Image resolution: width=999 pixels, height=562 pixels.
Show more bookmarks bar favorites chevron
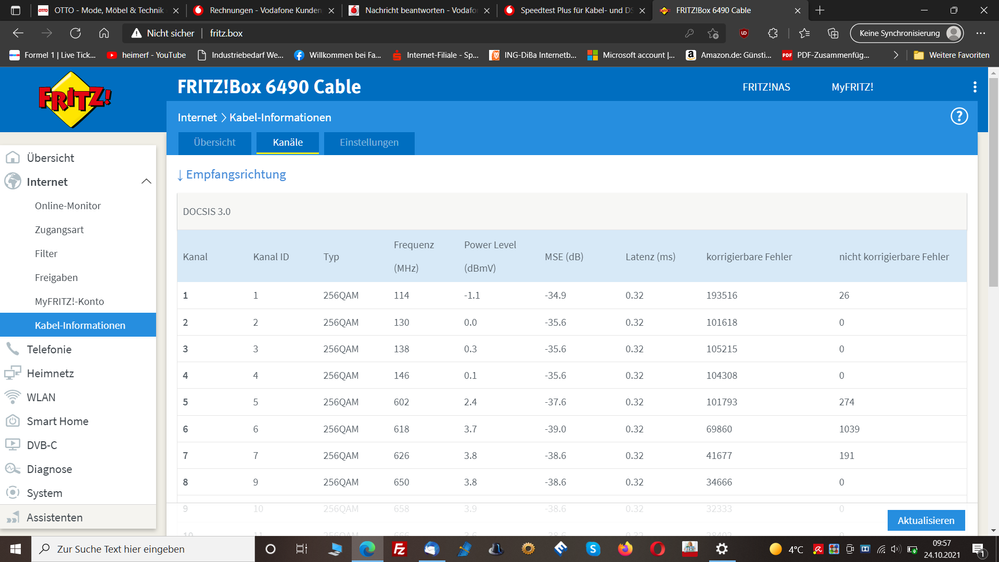coord(895,55)
